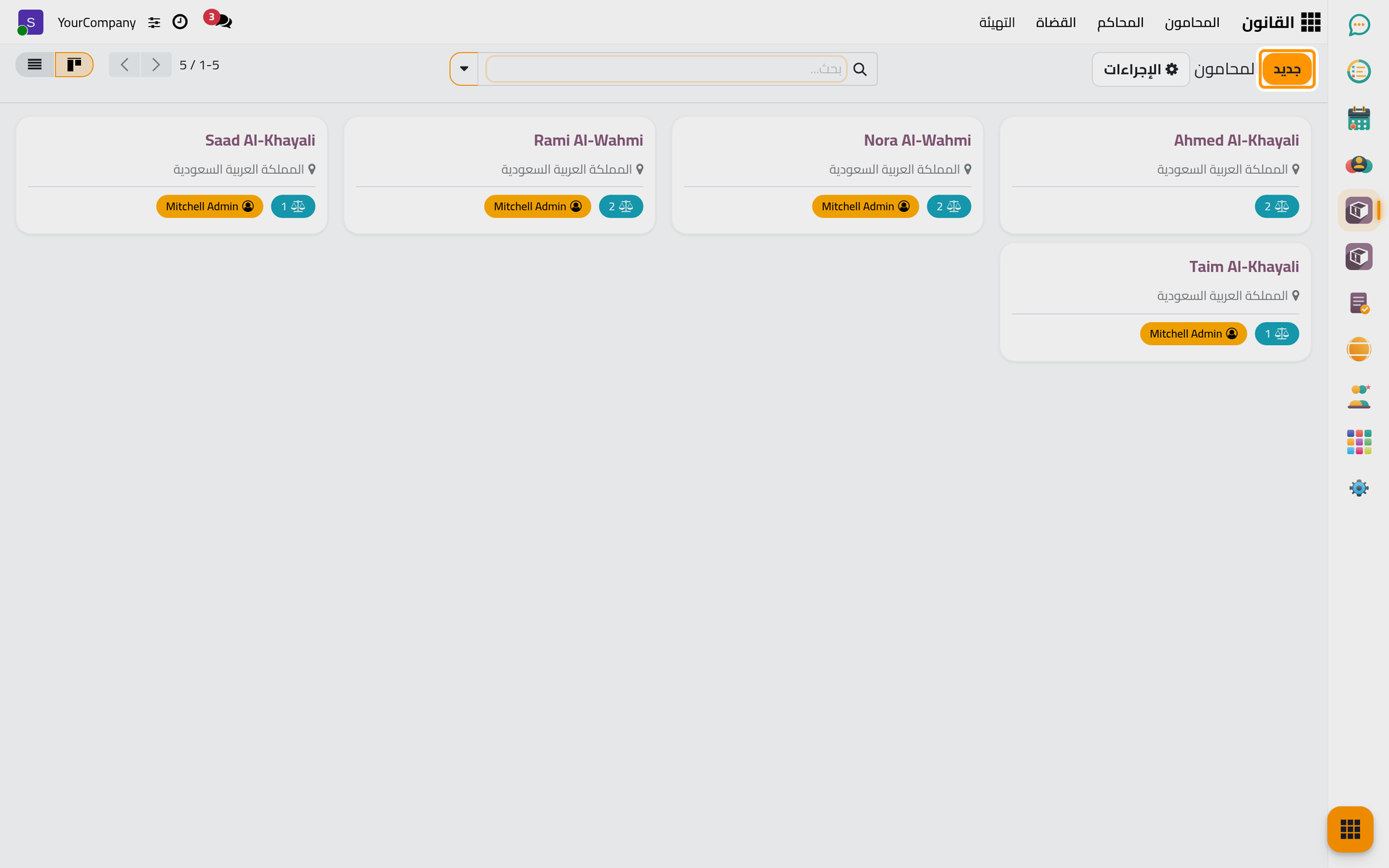Image resolution: width=1389 pixels, height=868 pixels.
Task: Open the YourCompany company switcher
Action: tap(96, 23)
